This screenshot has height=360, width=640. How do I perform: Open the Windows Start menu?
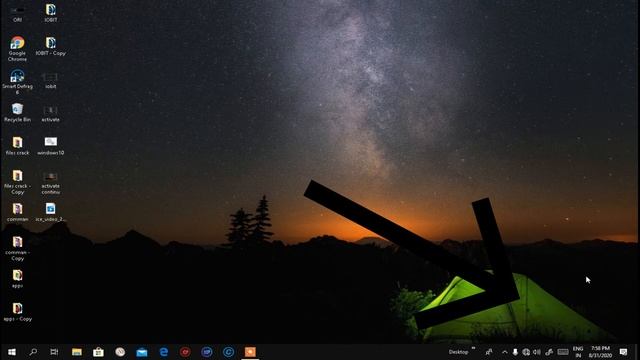point(12,352)
